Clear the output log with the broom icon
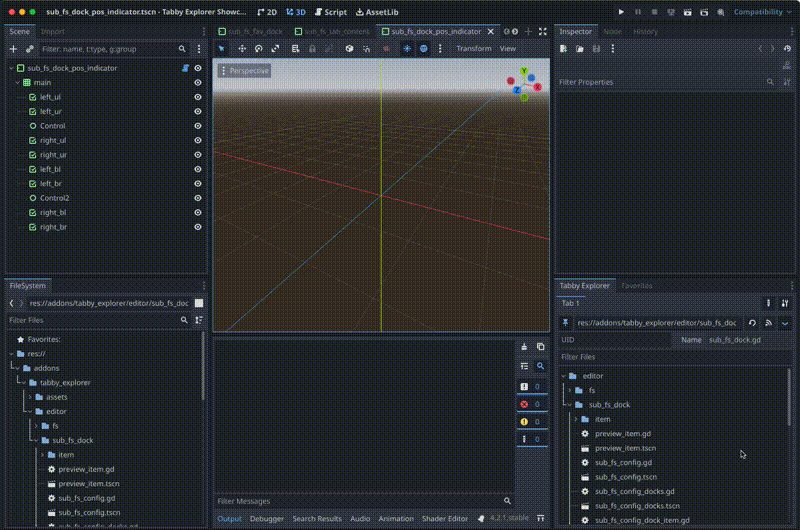This screenshot has width=800, height=530. coord(524,347)
